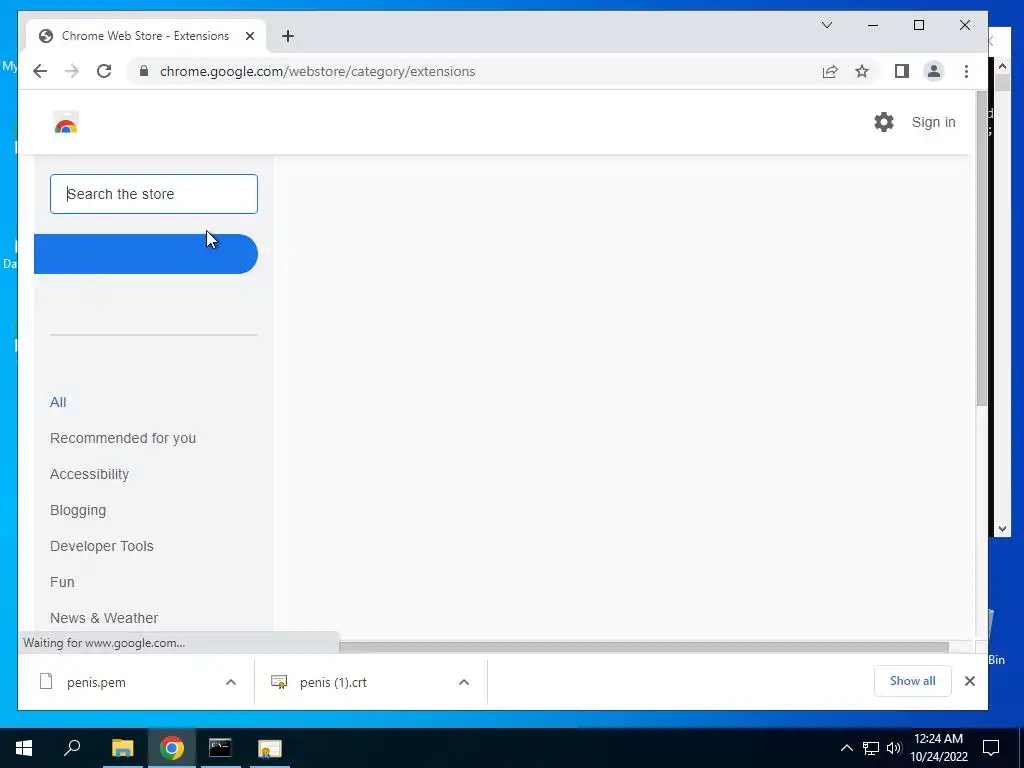Image resolution: width=1024 pixels, height=768 pixels.
Task: Open Web Store settings gear
Action: (x=884, y=122)
